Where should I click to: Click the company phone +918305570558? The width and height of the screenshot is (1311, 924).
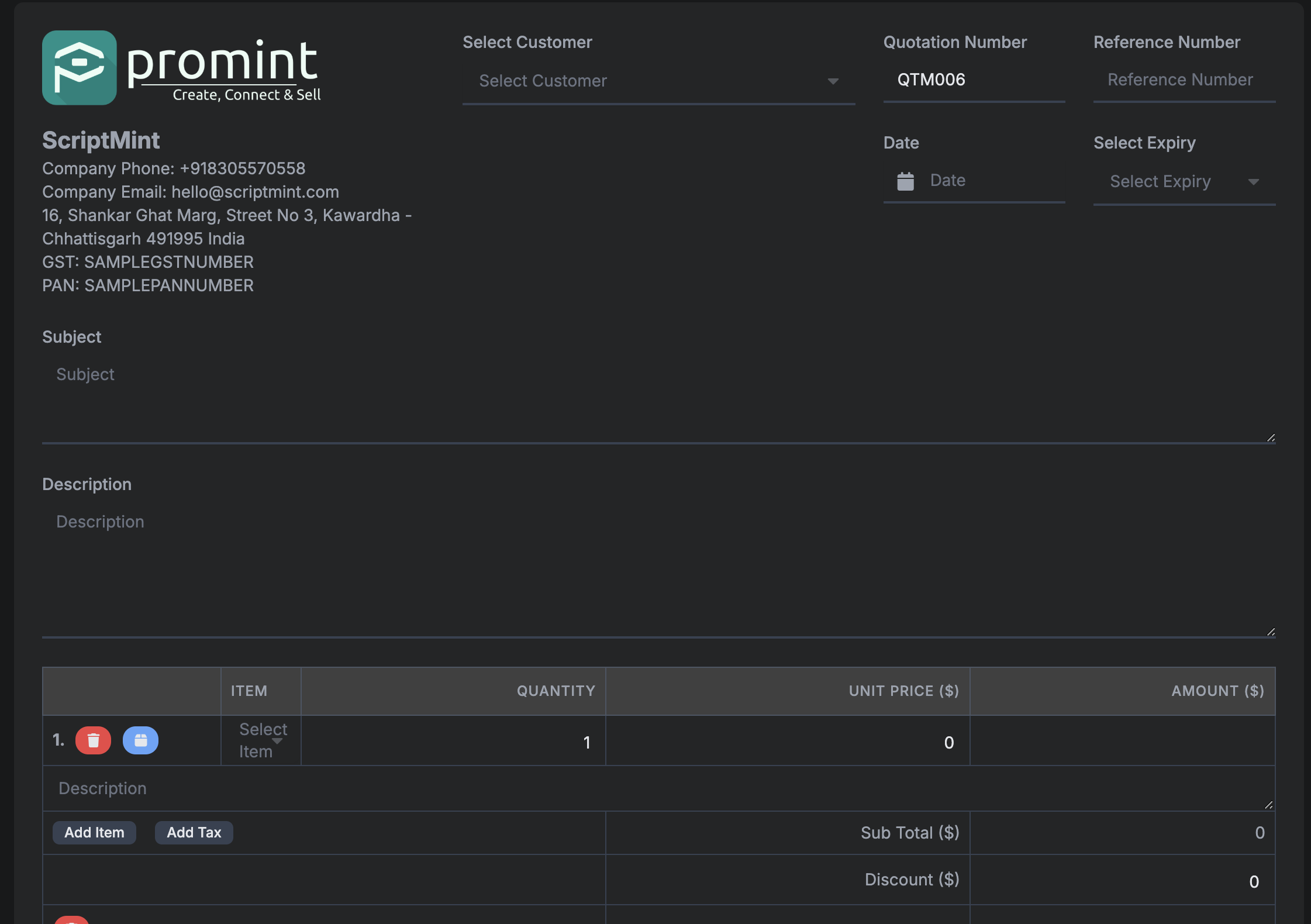click(242, 168)
